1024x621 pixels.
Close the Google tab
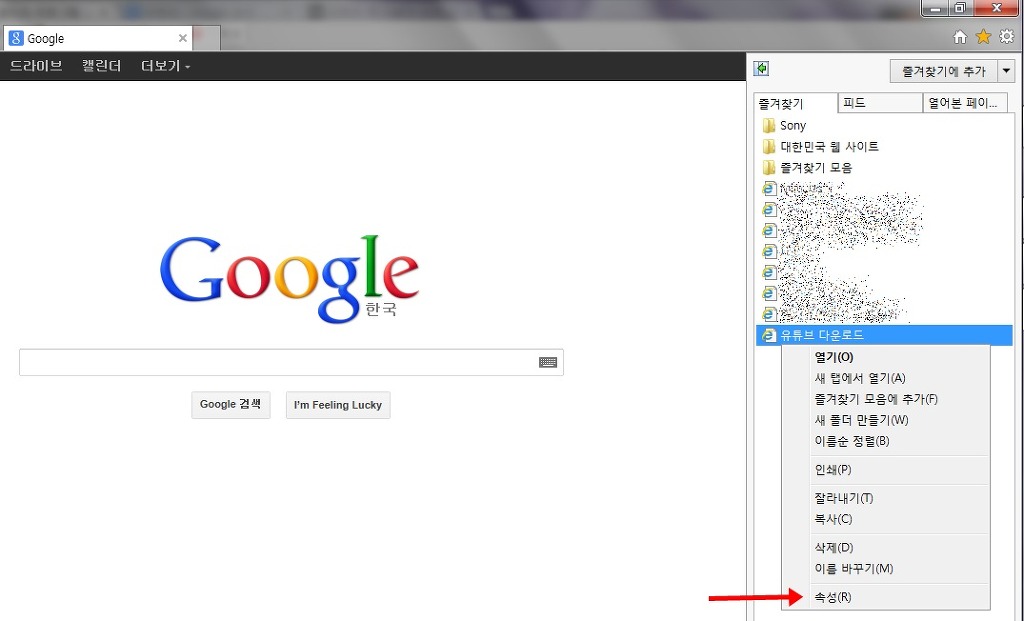(183, 38)
